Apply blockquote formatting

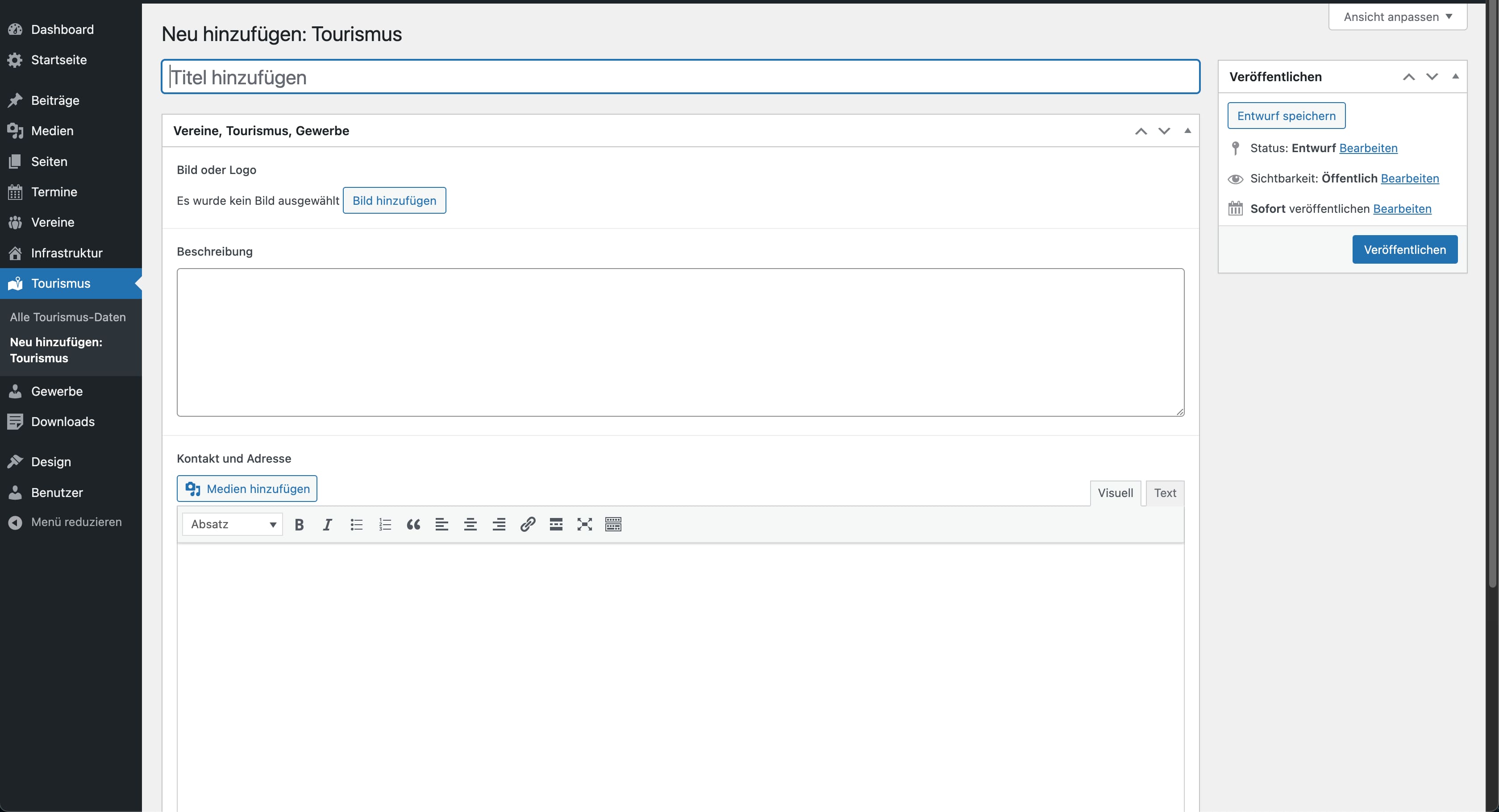tap(413, 524)
